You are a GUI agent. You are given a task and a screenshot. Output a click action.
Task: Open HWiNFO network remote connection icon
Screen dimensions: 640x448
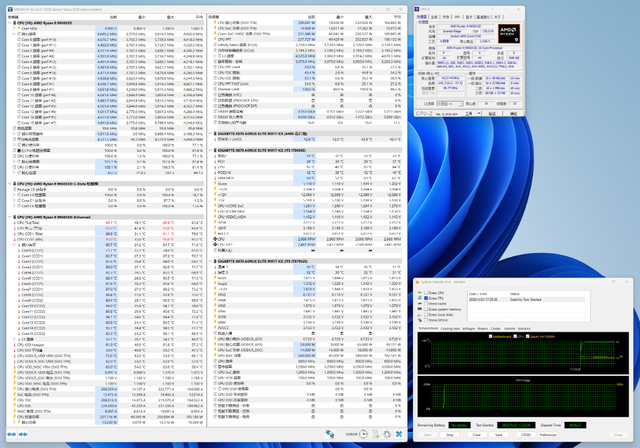pyautogui.click(x=330, y=434)
